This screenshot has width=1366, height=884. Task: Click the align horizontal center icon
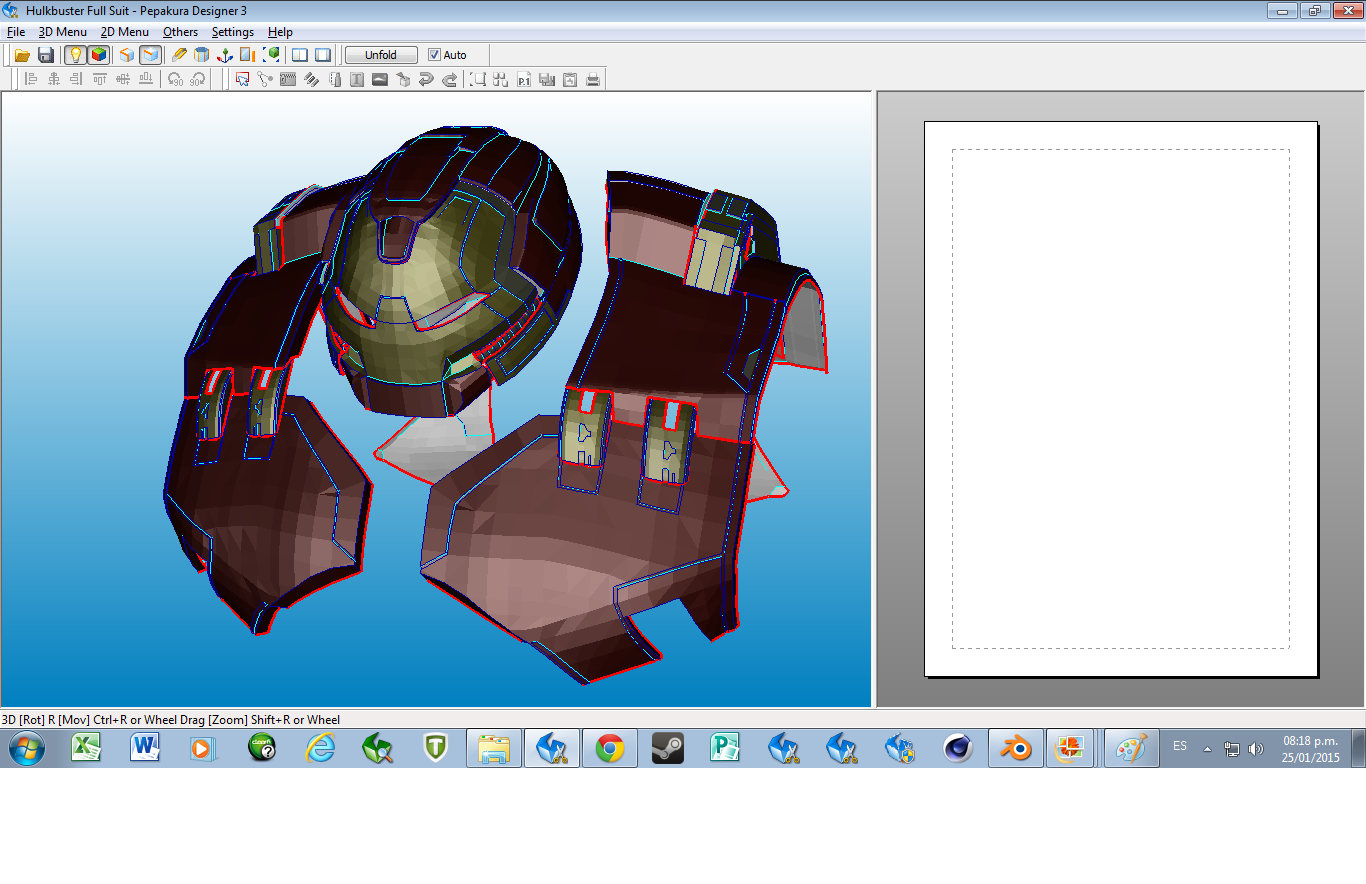[x=54, y=79]
